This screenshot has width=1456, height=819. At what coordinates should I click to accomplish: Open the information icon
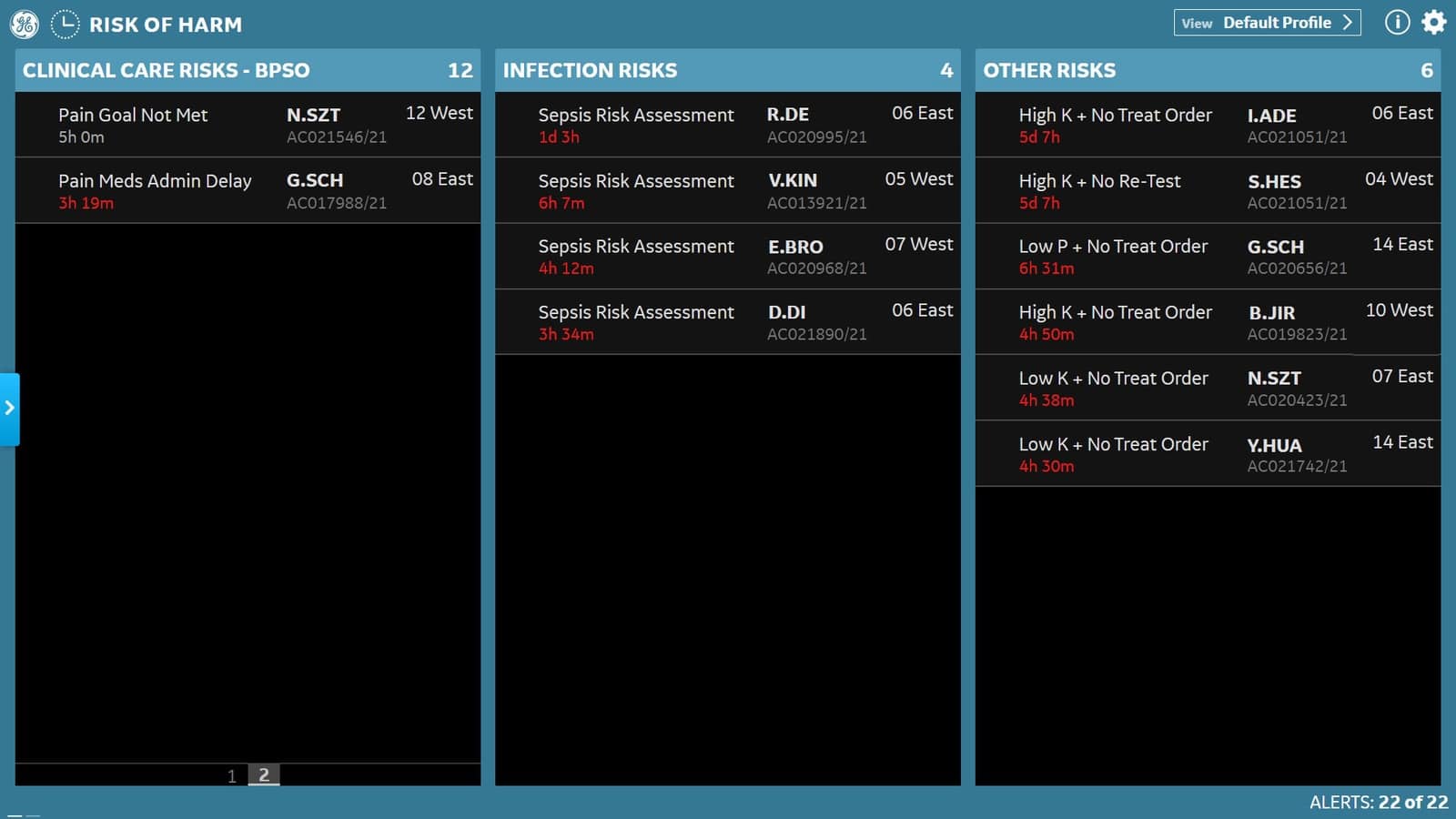point(1397,22)
